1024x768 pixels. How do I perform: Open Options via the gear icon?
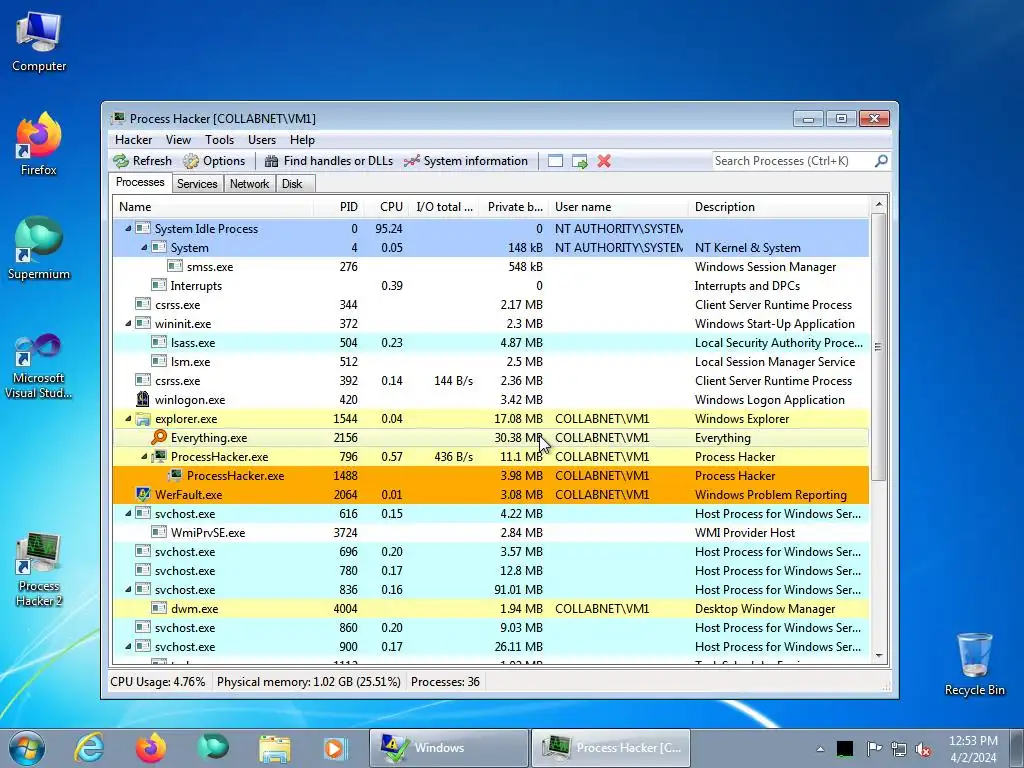(191, 161)
